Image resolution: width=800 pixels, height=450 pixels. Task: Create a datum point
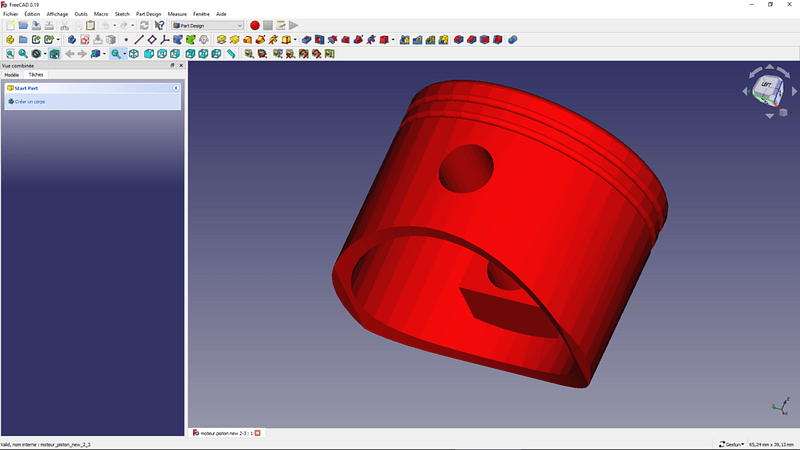(126, 40)
